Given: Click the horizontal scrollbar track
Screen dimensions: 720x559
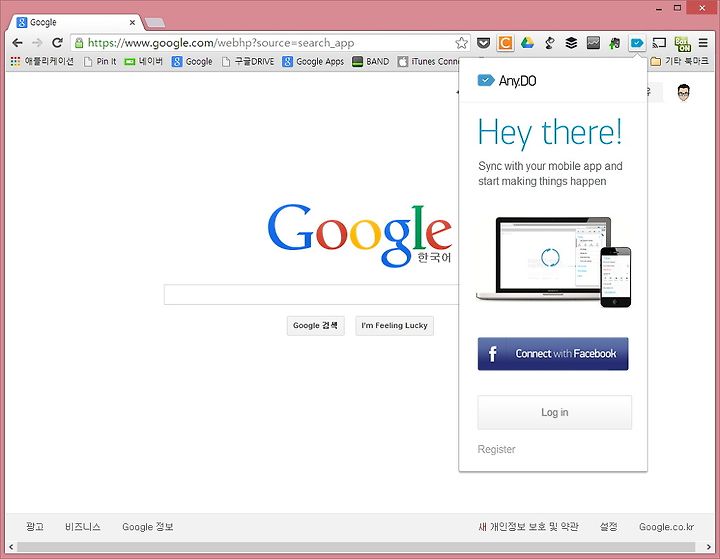Looking at the screenshot, I should (356, 547).
